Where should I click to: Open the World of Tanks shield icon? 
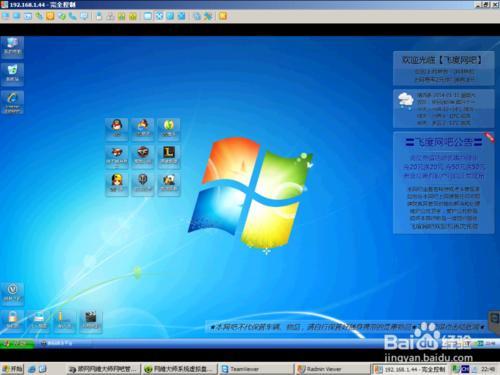tap(143, 184)
